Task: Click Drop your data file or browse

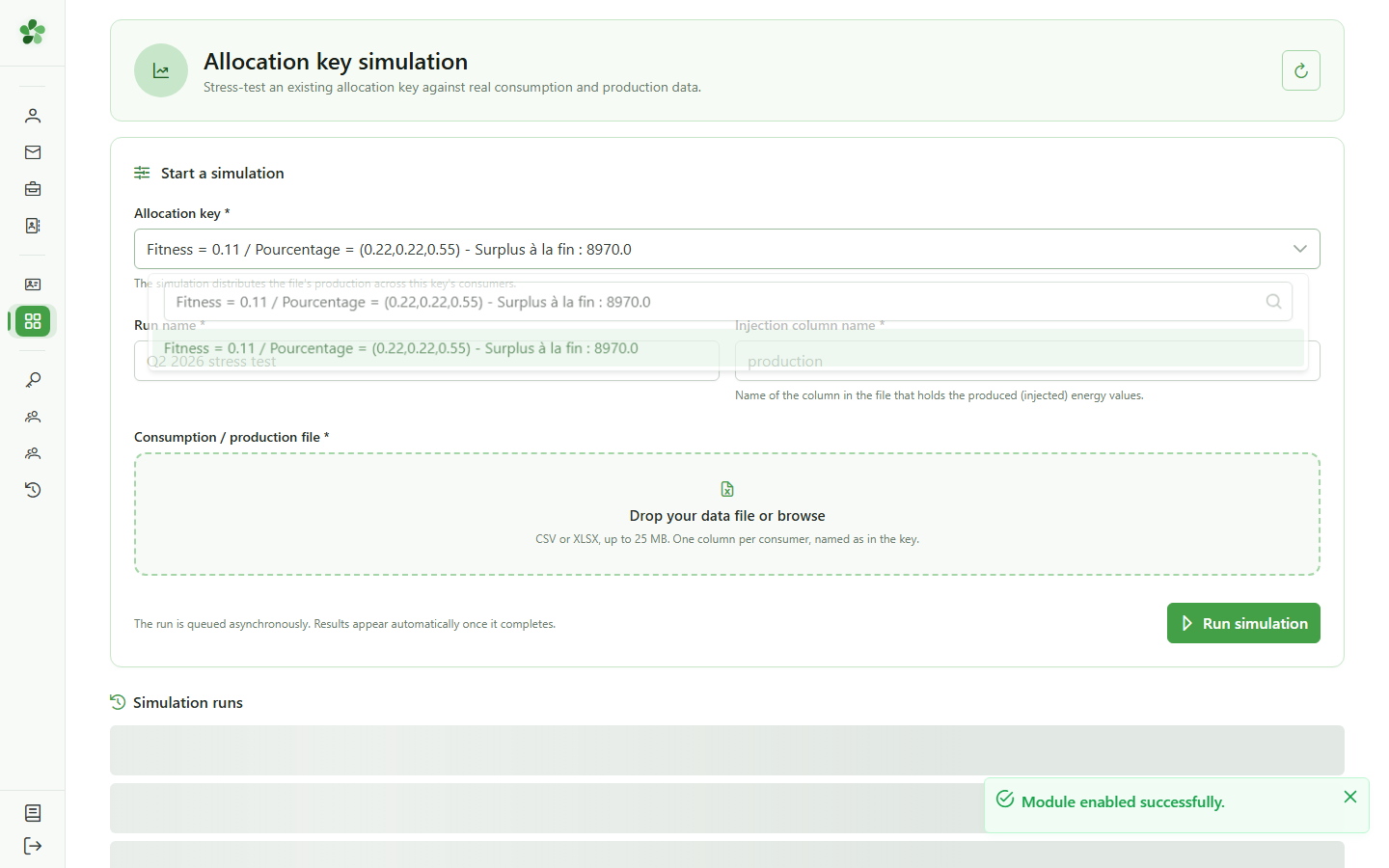Action: (x=727, y=516)
